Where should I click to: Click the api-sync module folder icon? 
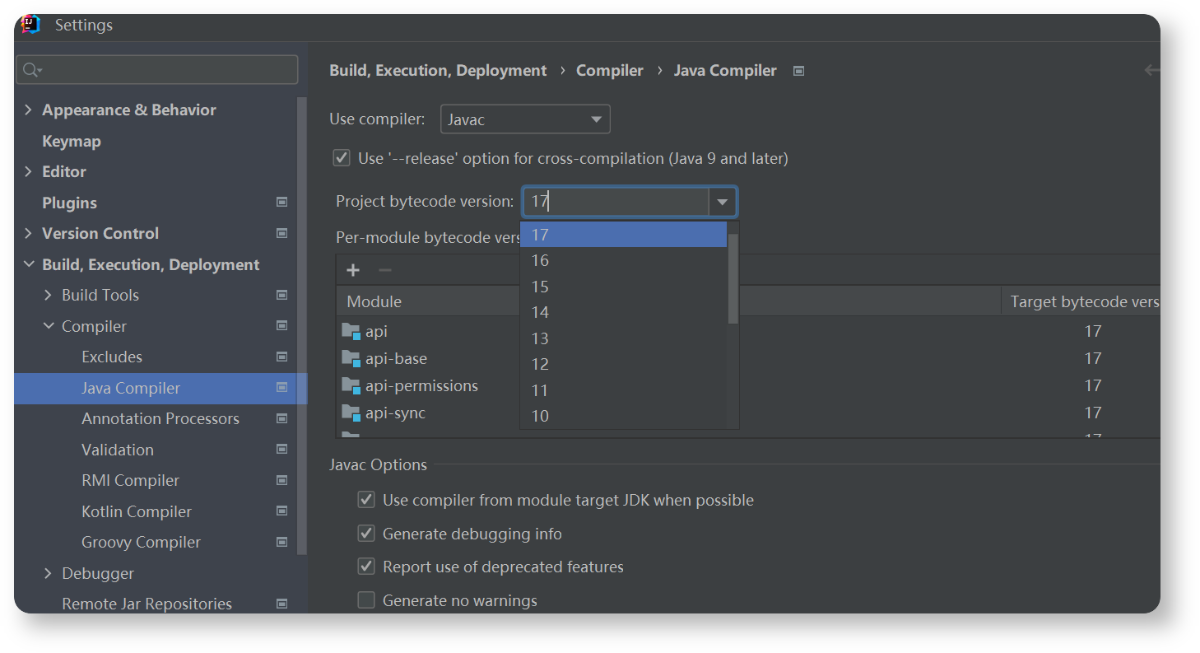(x=350, y=413)
